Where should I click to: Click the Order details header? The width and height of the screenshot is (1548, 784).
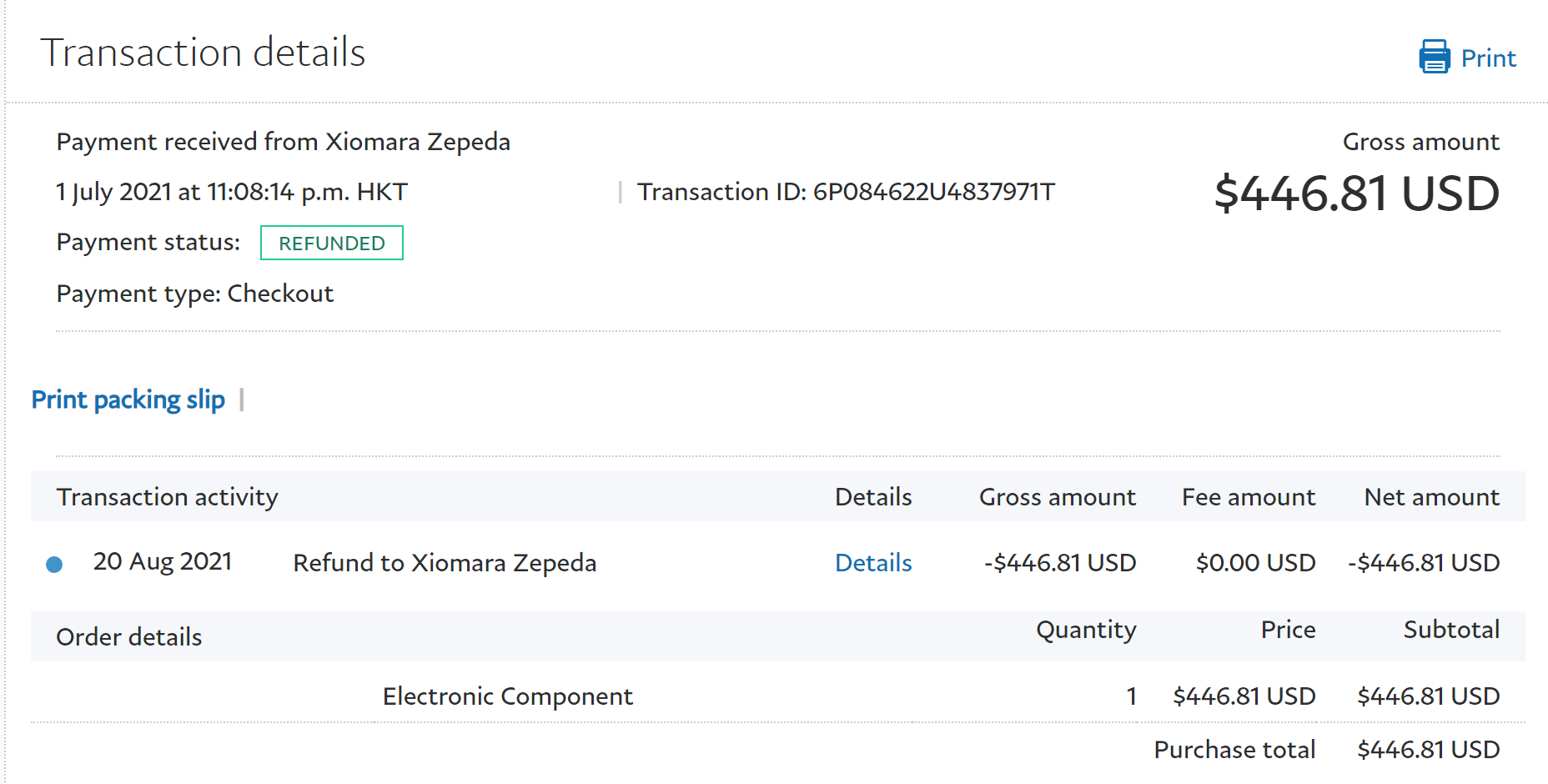(x=128, y=637)
